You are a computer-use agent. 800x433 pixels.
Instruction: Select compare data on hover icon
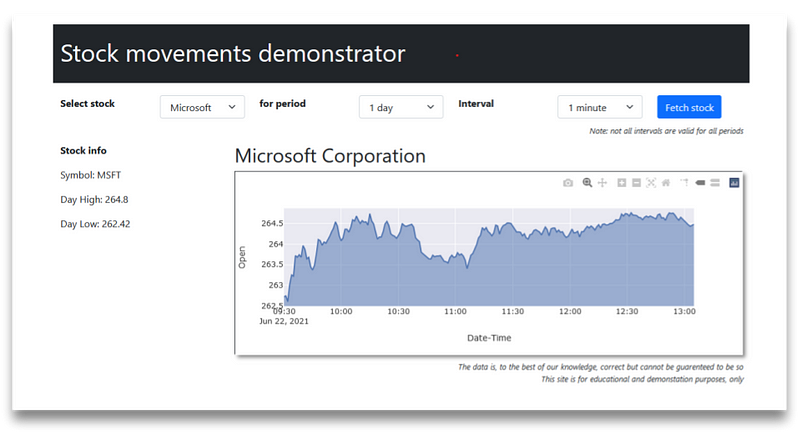715,183
